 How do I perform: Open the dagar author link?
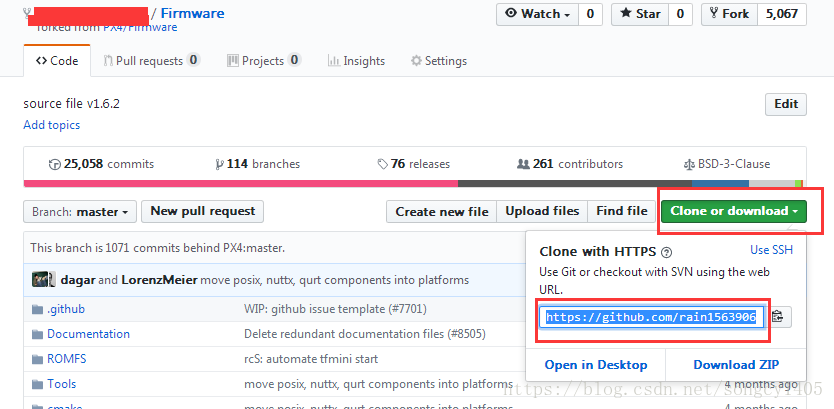coord(78,280)
